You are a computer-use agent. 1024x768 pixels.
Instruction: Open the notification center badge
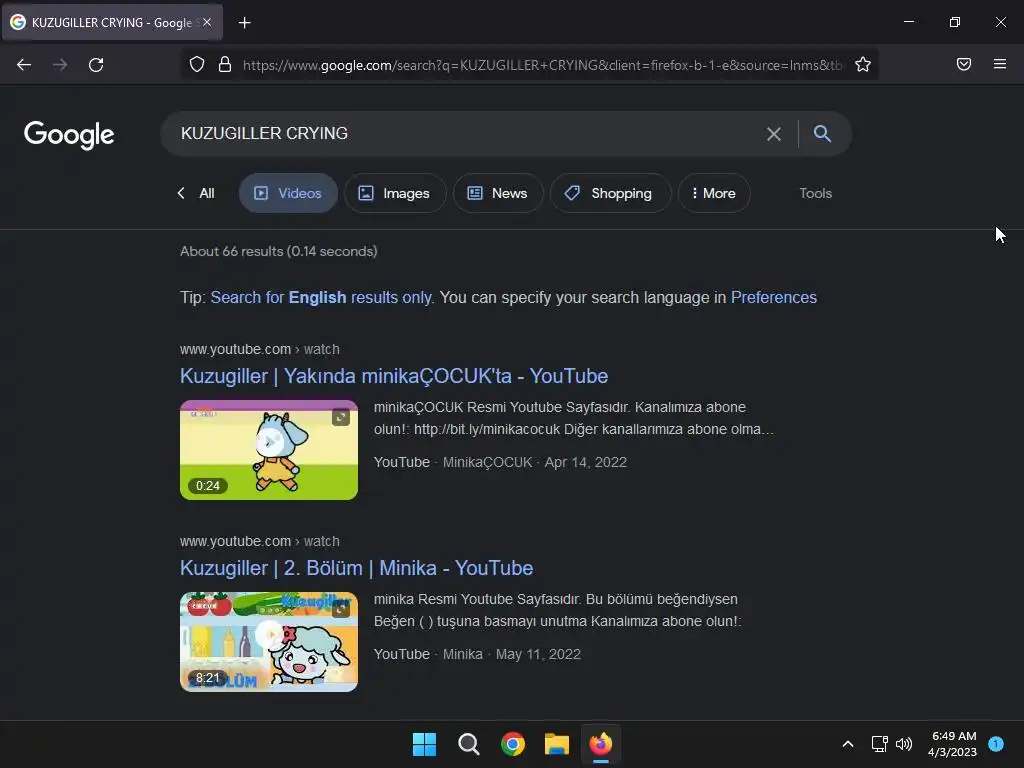pyautogui.click(x=996, y=744)
